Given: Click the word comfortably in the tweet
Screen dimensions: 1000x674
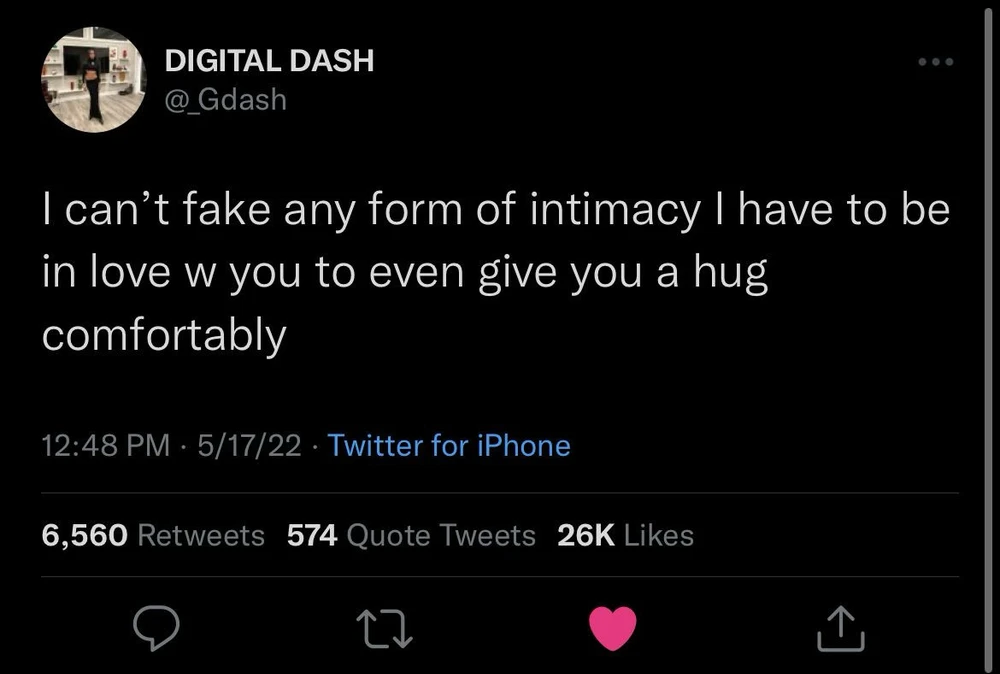Looking at the screenshot, I should 165,336.
